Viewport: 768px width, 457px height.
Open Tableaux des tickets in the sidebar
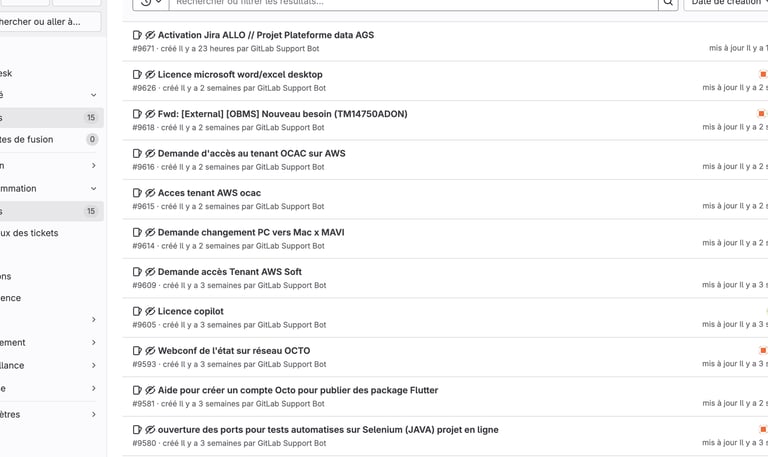30,233
